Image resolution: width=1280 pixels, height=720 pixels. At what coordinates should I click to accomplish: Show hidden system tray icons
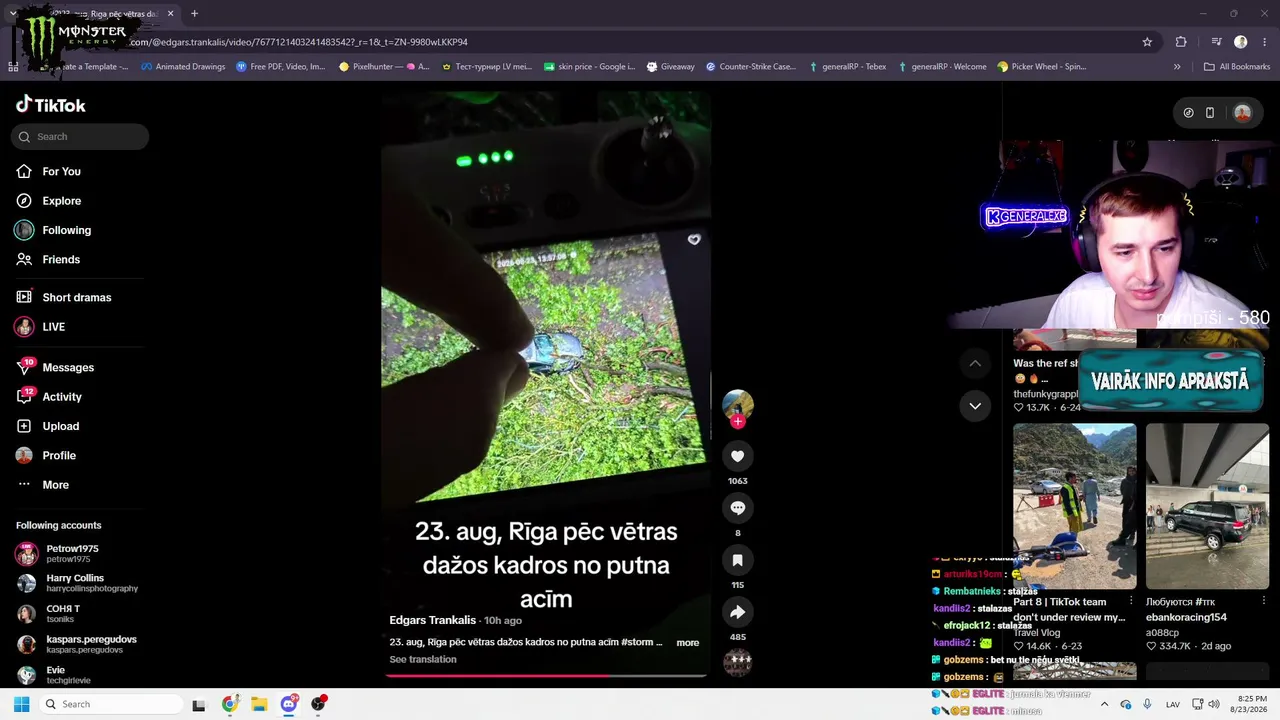(x=1104, y=704)
